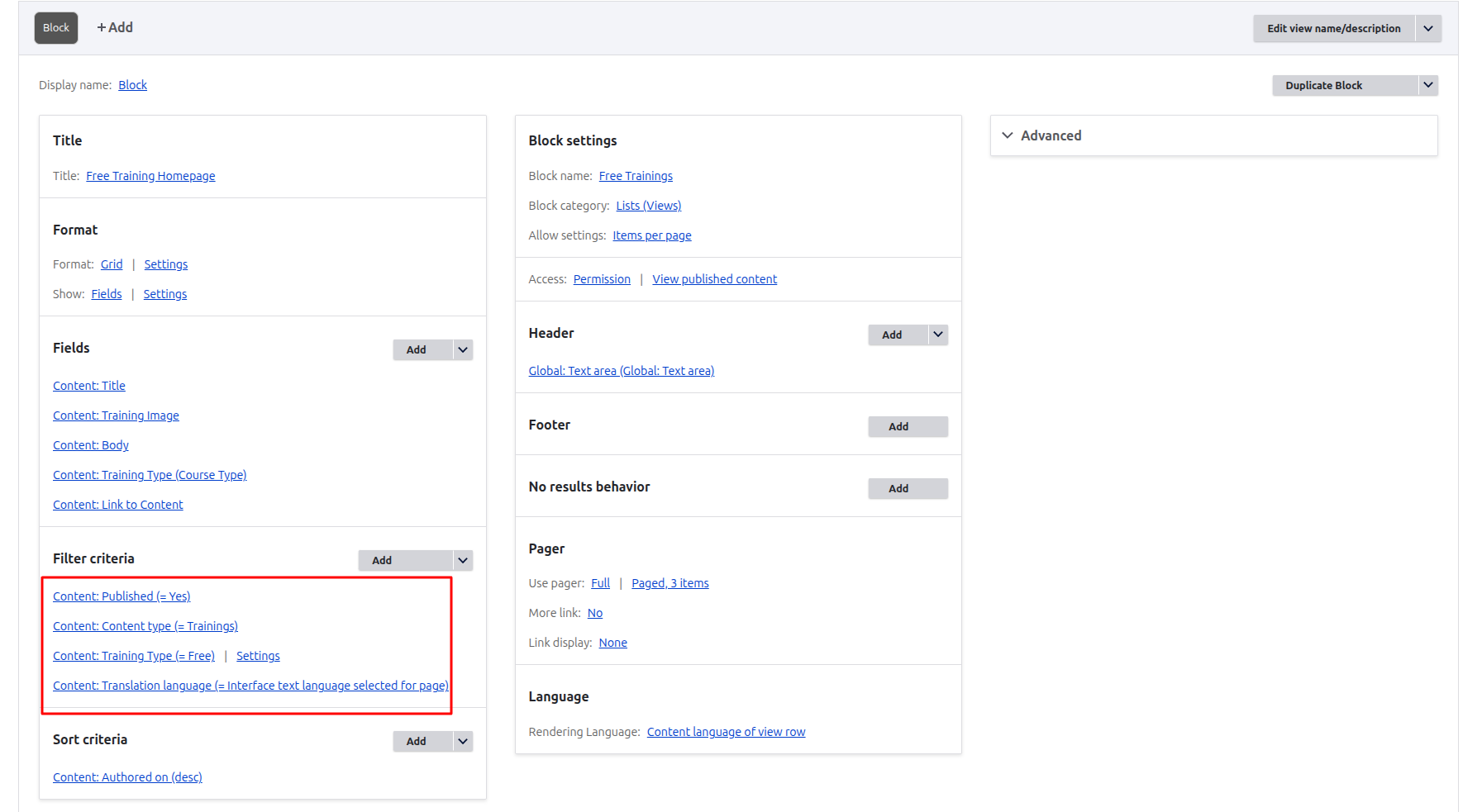Screen dimensions: 1482x812
Task: Click the Duplicate Block button
Action: [1346, 85]
